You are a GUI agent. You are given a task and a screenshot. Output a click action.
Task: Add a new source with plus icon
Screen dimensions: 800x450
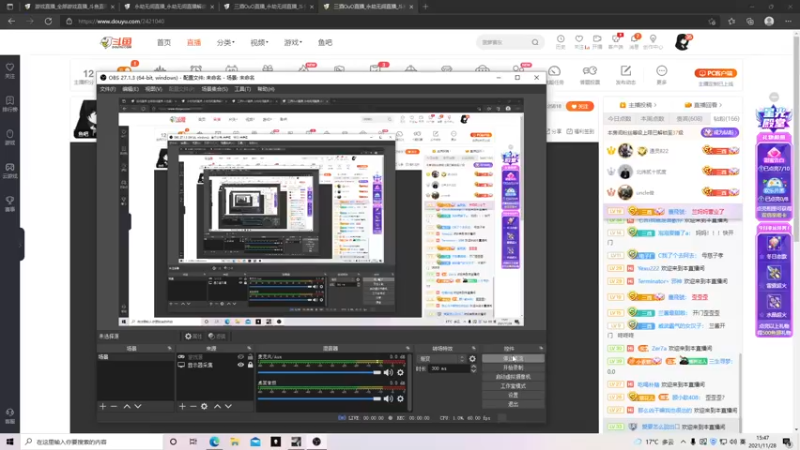[x=182, y=407]
